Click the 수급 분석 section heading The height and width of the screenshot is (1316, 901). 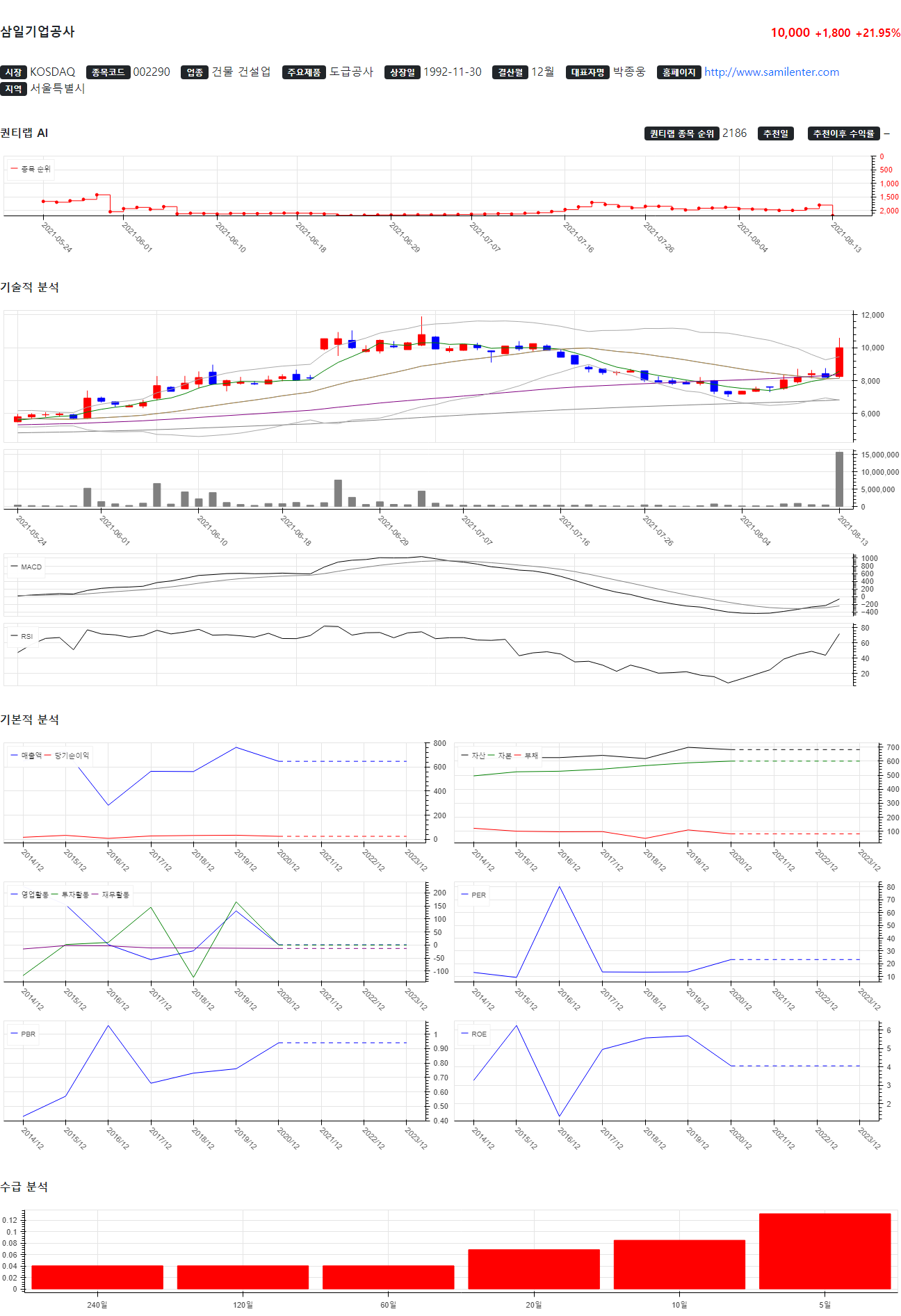click(x=24, y=1187)
